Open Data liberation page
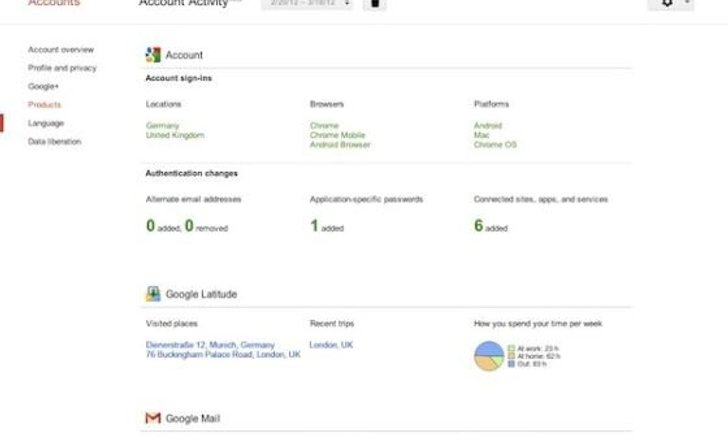Image resolution: width=728 pixels, height=437 pixels. tap(54, 142)
